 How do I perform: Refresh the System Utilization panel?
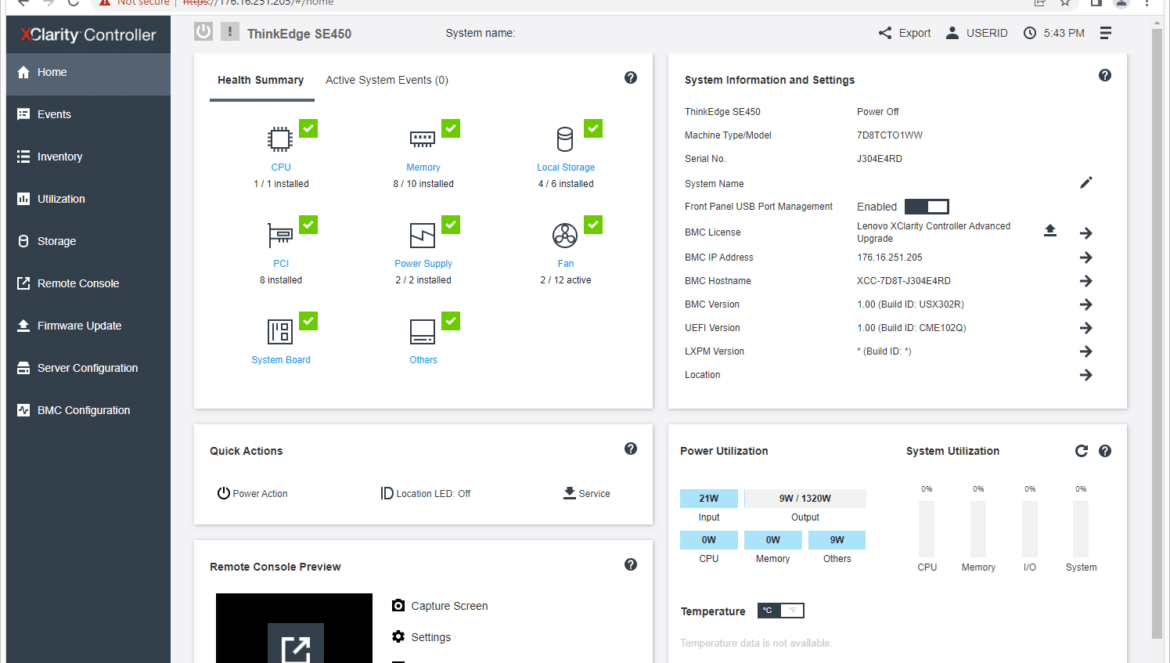tap(1081, 450)
